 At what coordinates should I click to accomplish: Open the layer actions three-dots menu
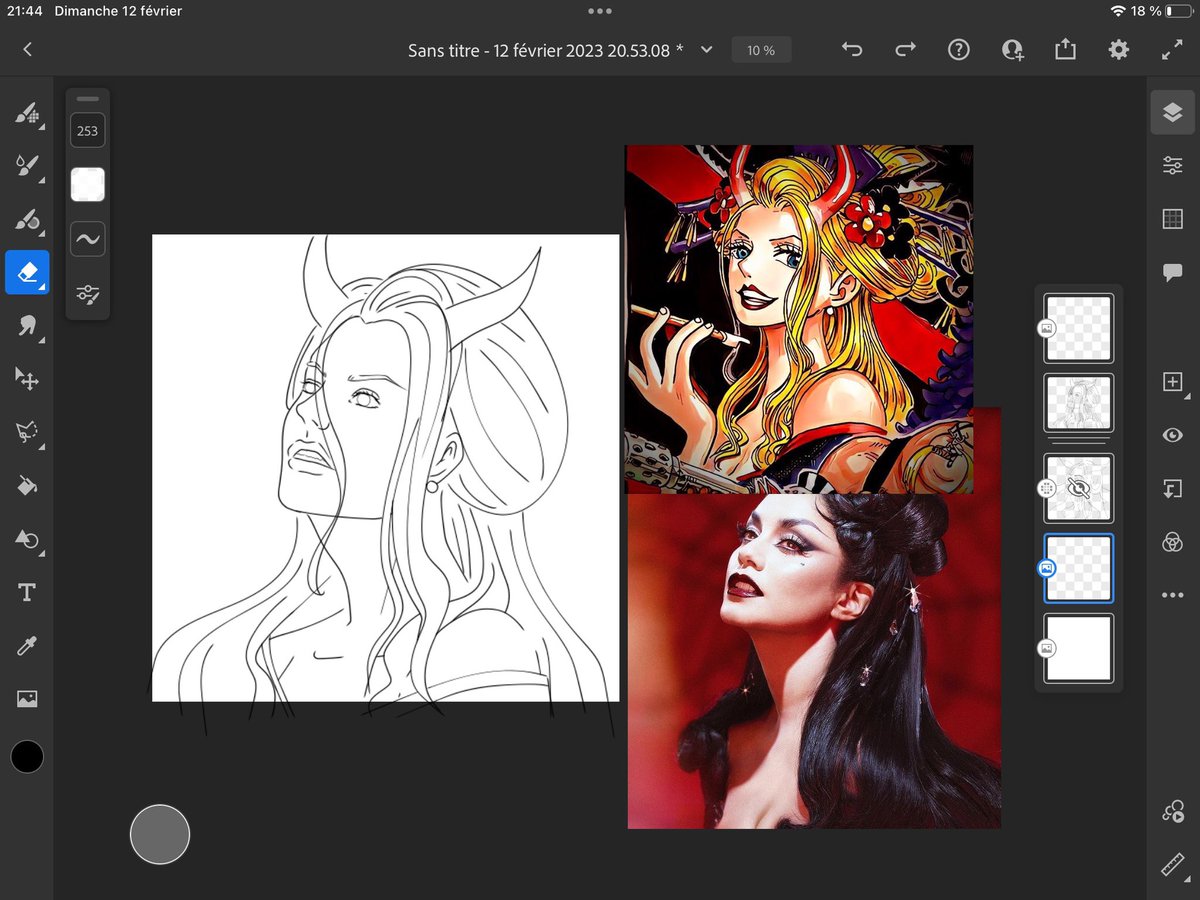coord(1173,596)
